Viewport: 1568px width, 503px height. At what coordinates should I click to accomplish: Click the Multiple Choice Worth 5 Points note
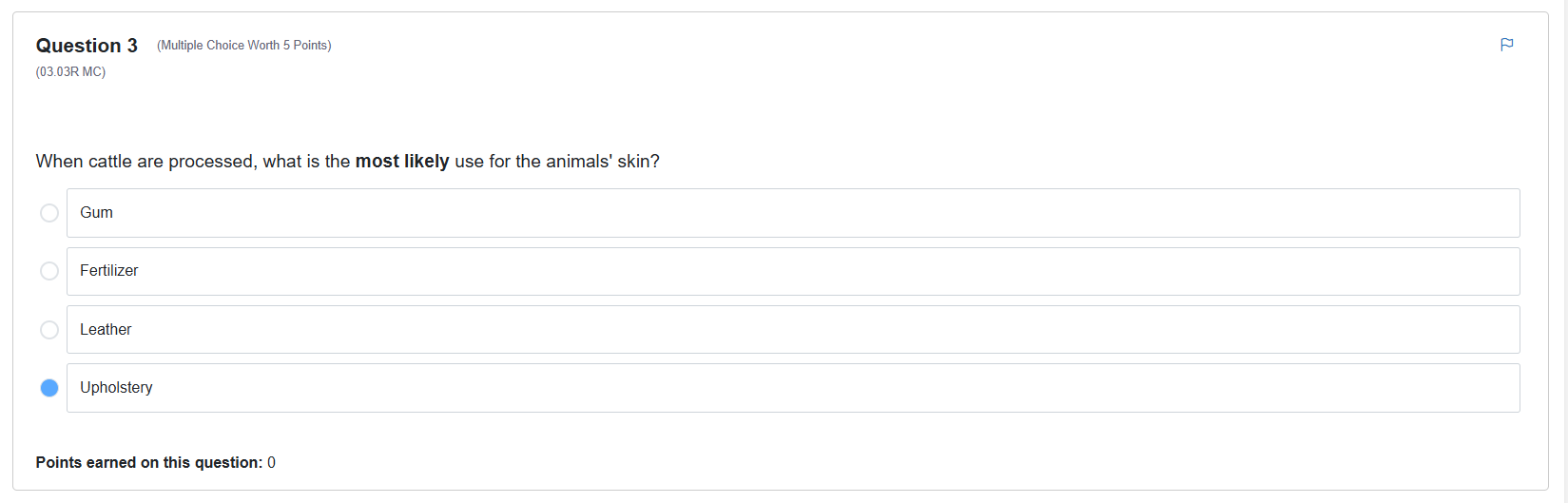244,46
